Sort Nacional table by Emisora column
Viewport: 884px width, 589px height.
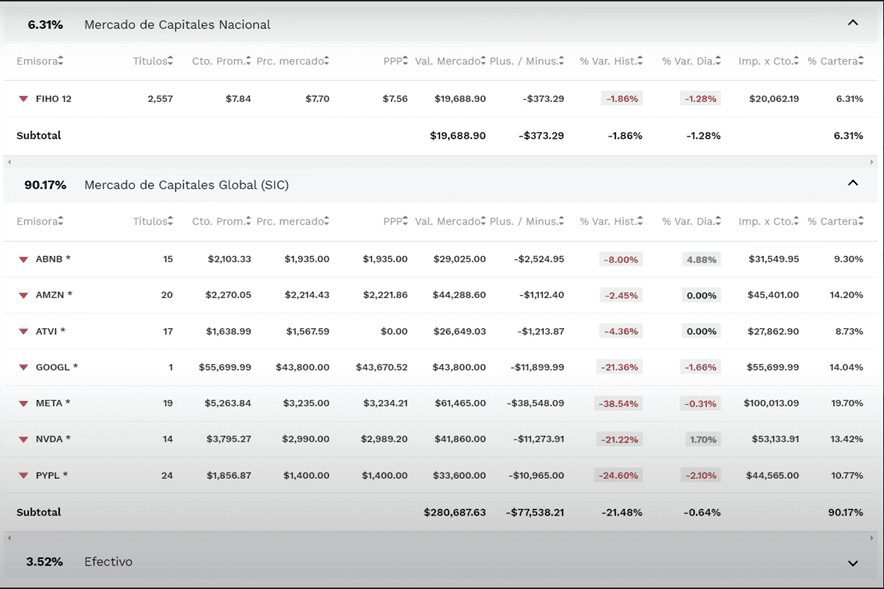[39, 61]
